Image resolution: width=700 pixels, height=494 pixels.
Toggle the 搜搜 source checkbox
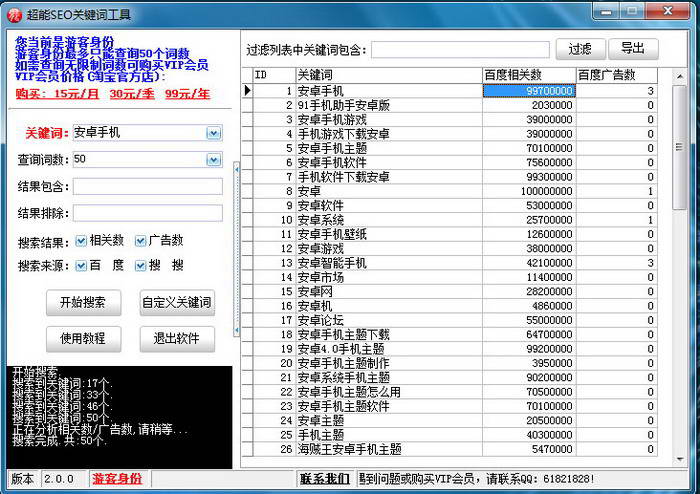[141, 266]
